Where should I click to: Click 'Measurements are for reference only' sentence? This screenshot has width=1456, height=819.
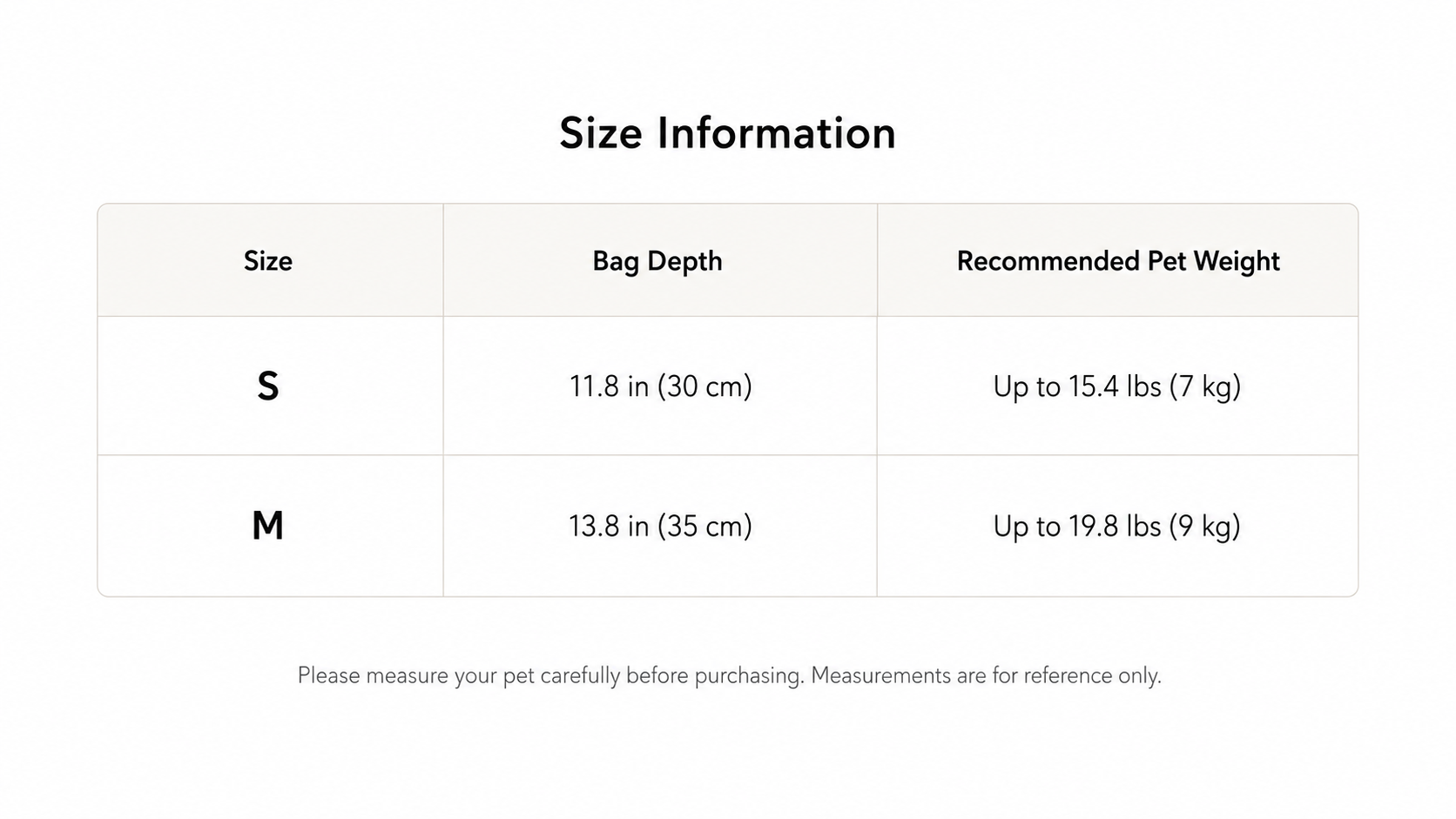[x=986, y=675]
